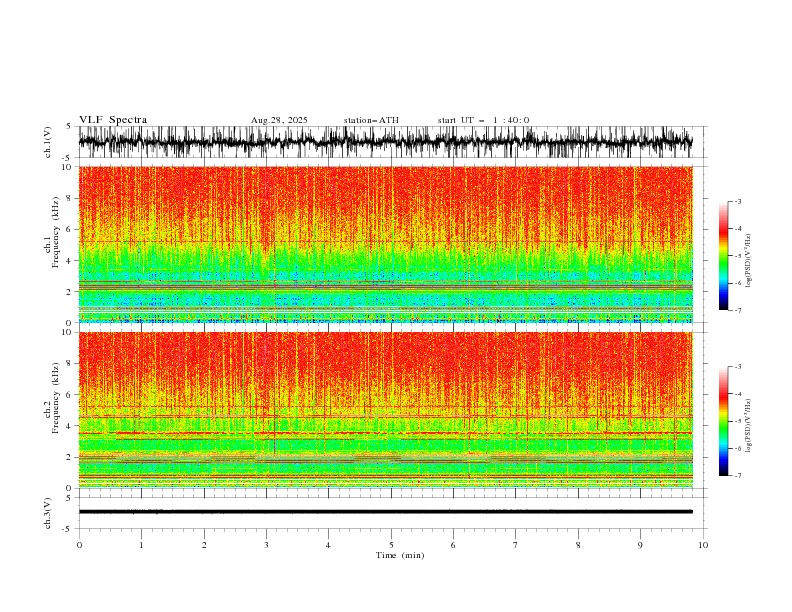The image size is (792, 612).
Task: Click the 'start UT = 1:40:0' label
Action: (x=483, y=120)
